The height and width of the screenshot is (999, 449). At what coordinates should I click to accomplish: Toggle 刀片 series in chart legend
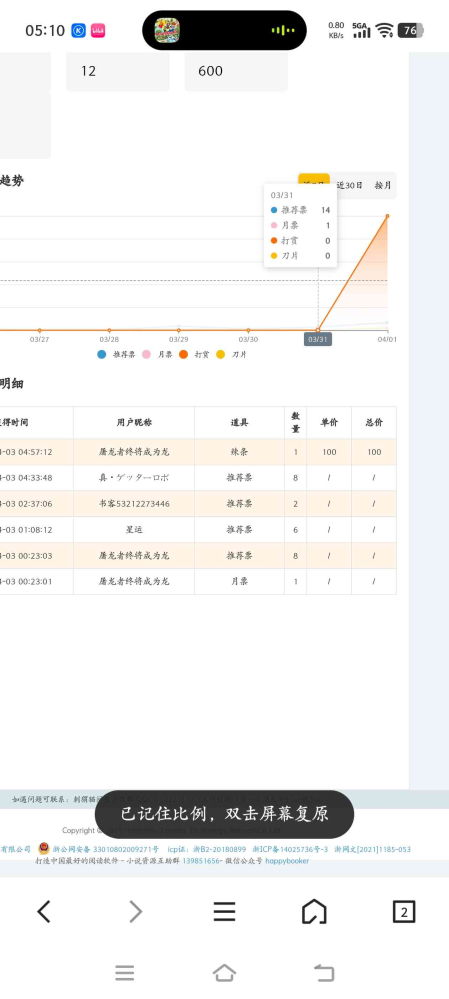(231, 354)
